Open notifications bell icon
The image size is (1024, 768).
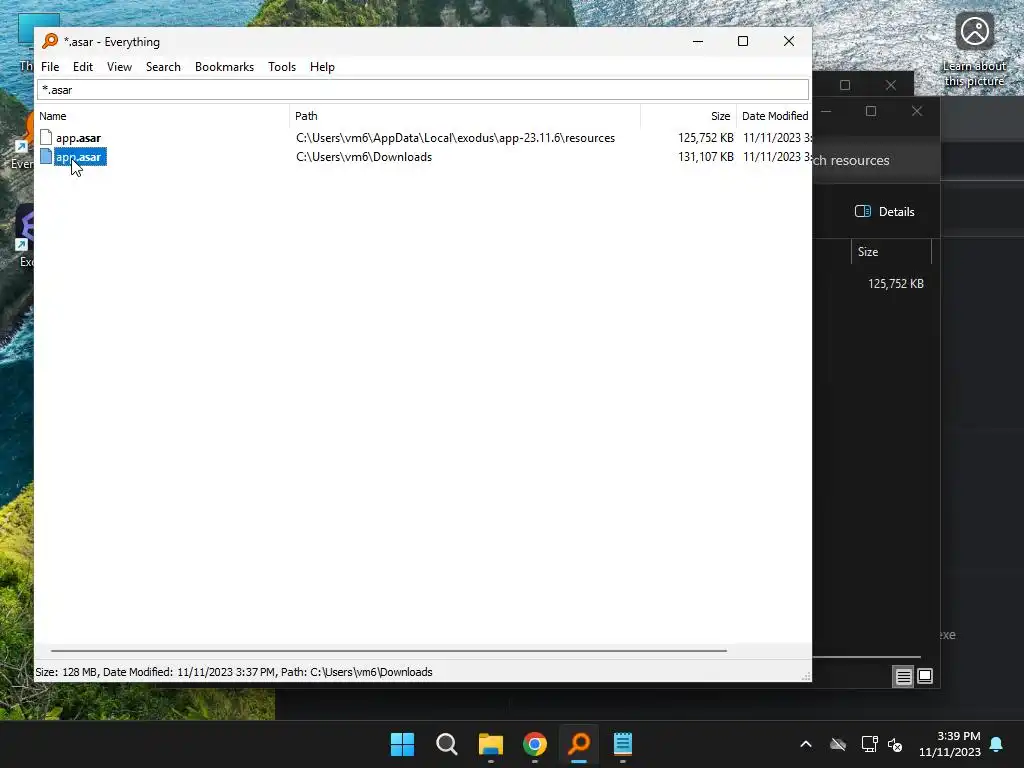click(x=996, y=744)
